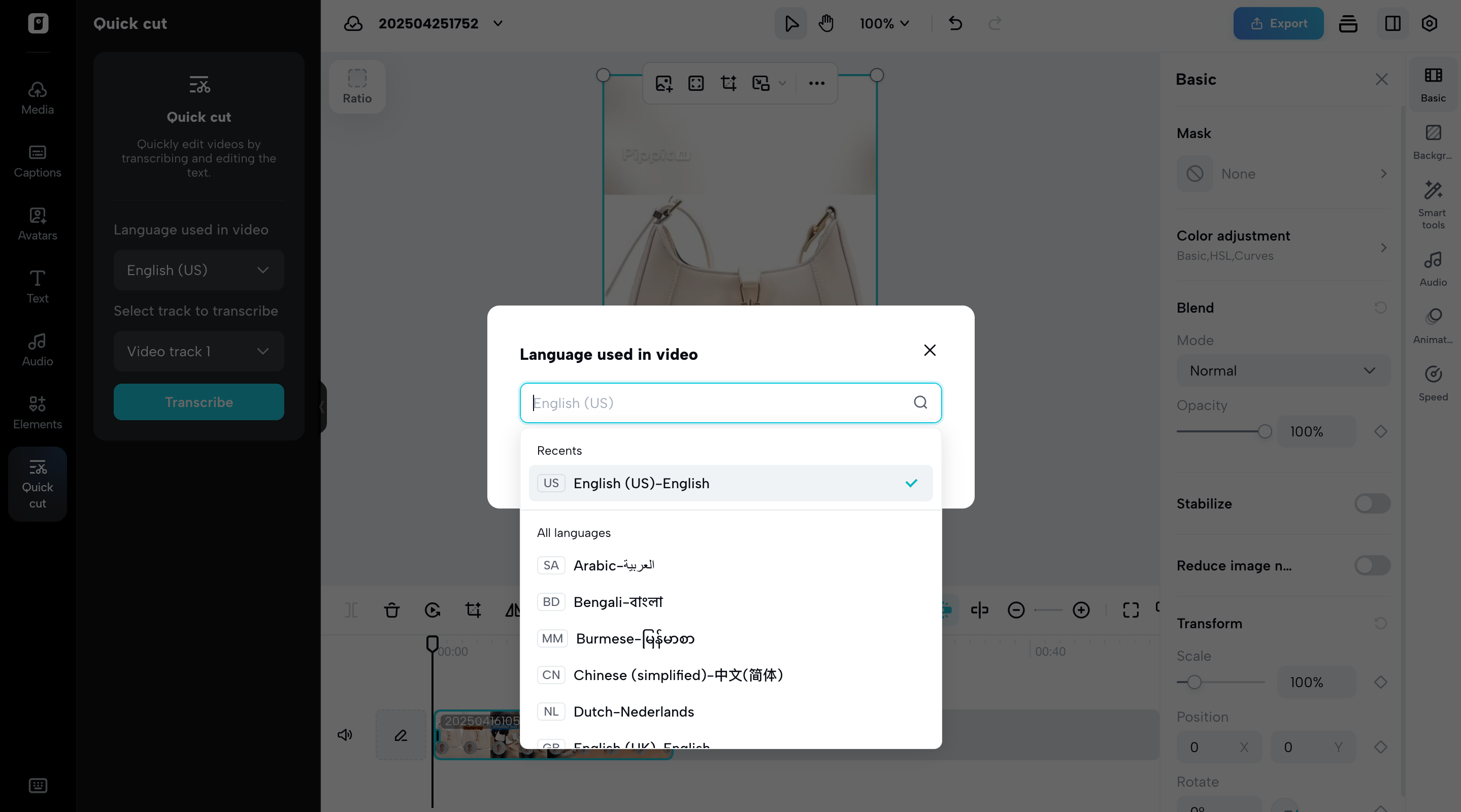Image resolution: width=1461 pixels, height=812 pixels.
Task: Open the Audio panel in the sidebar
Action: click(37, 349)
